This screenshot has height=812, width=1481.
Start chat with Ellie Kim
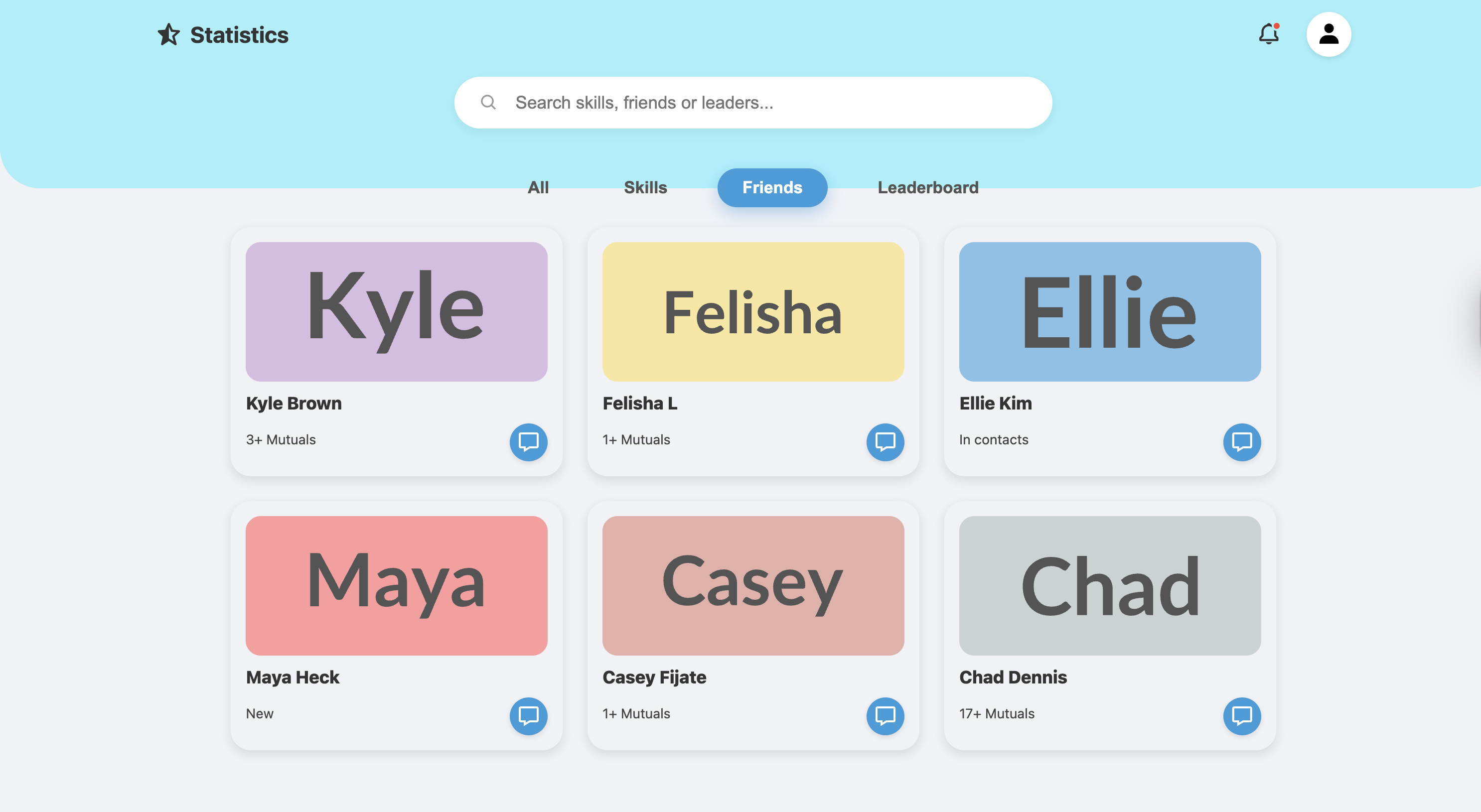[1241, 442]
